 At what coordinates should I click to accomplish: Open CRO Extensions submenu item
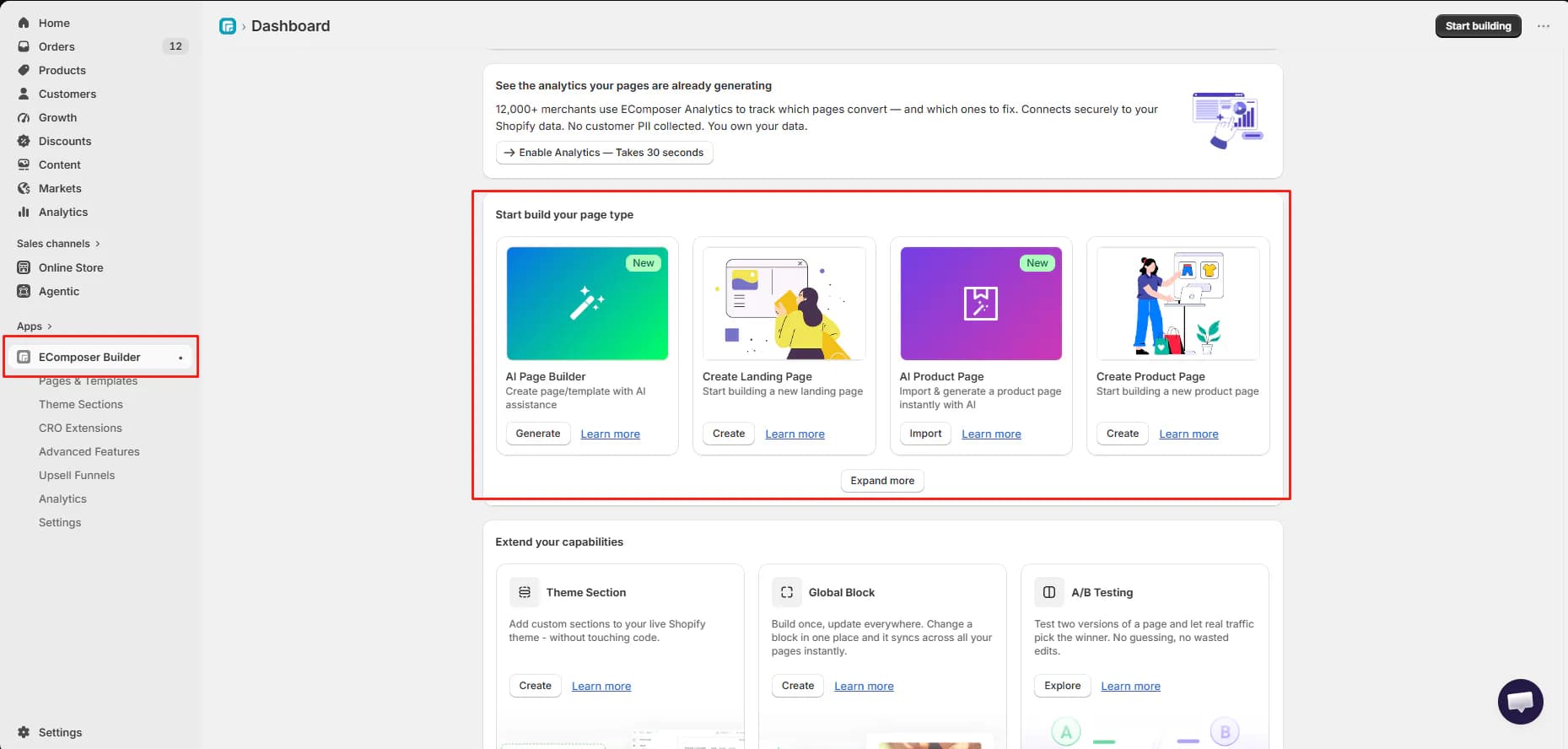(80, 428)
